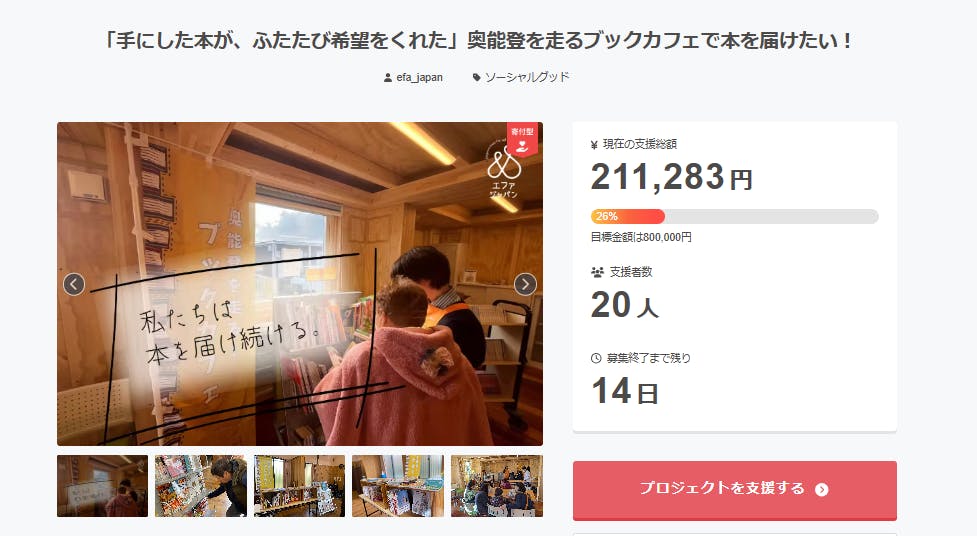Click the 26% funding progress bar

[x=735, y=216]
